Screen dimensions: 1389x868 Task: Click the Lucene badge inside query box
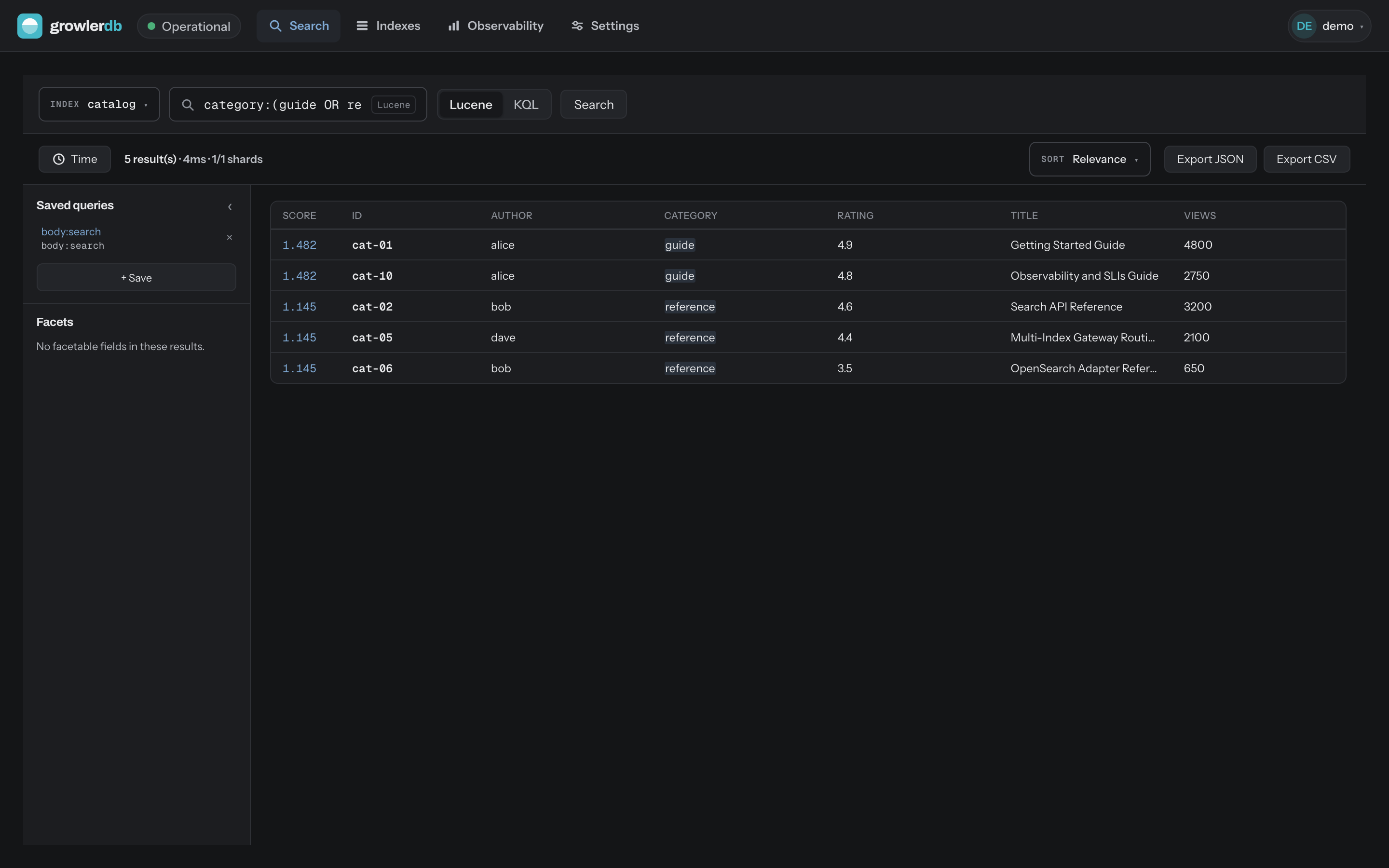coord(393,105)
